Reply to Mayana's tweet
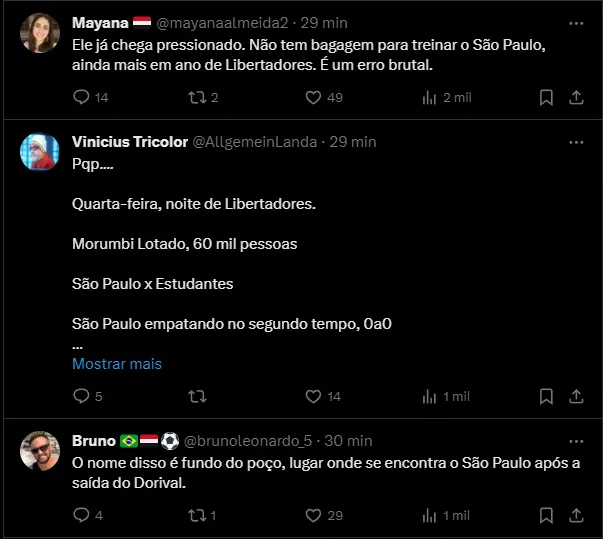 point(82,97)
